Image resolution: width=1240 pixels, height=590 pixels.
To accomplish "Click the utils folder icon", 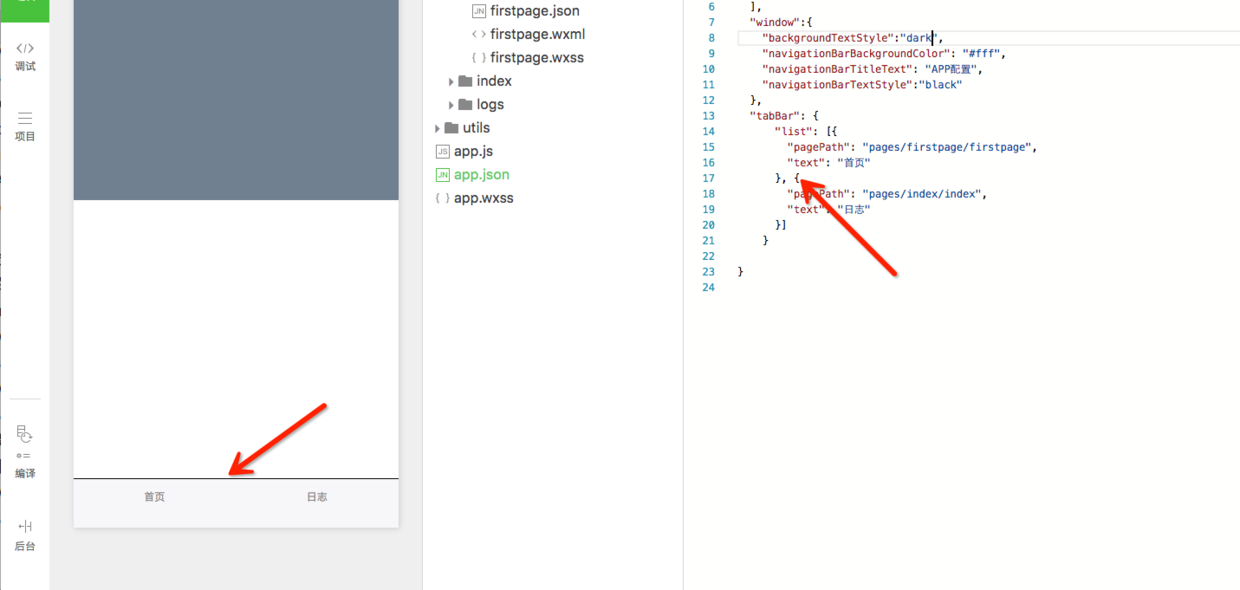I will (451, 128).
